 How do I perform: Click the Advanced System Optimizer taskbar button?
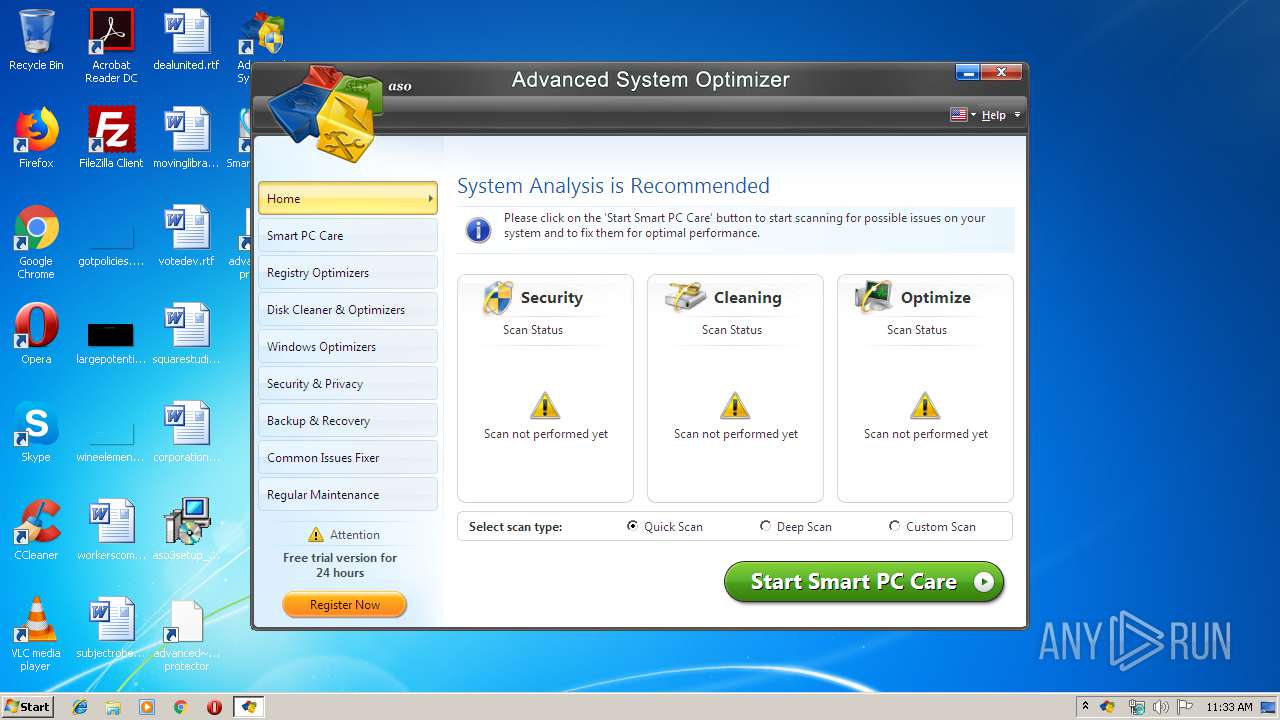coord(249,707)
